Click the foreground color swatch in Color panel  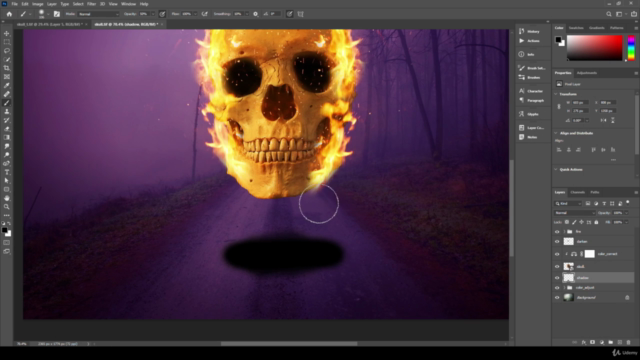[x=558, y=40]
